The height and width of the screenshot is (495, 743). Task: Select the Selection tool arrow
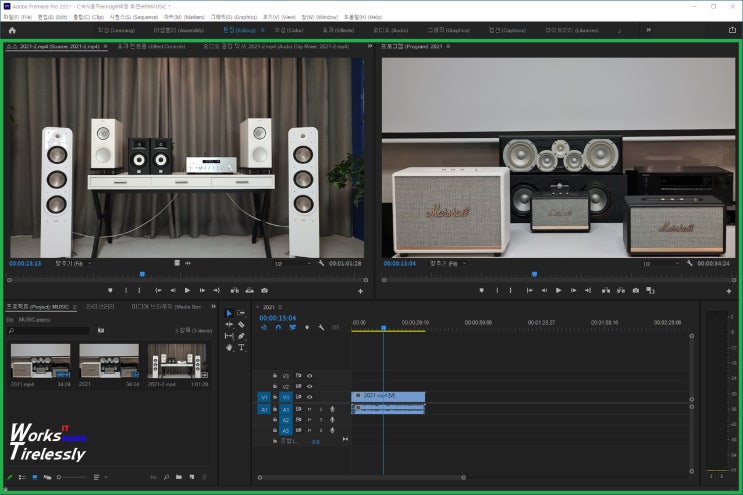[x=229, y=314]
